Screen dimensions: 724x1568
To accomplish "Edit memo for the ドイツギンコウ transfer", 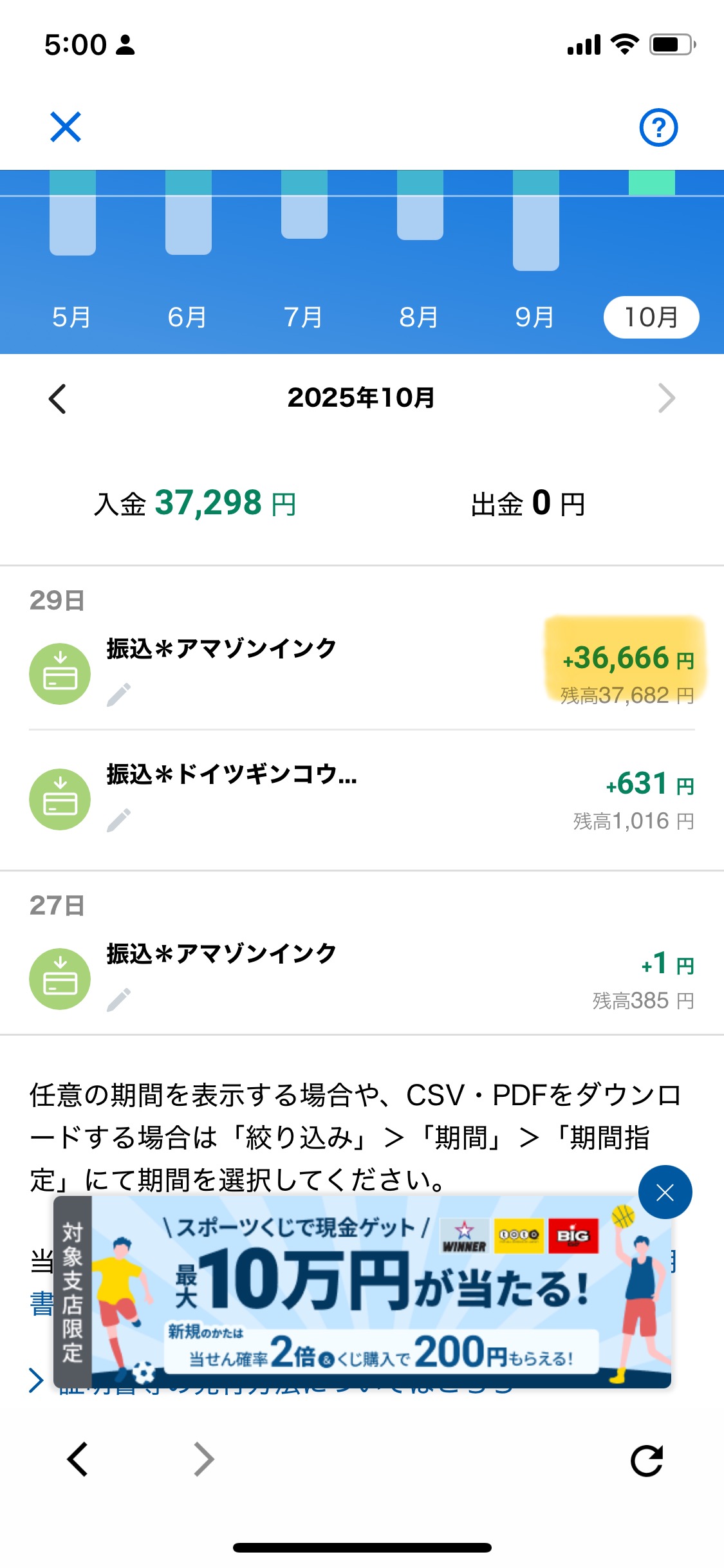I will (119, 820).
